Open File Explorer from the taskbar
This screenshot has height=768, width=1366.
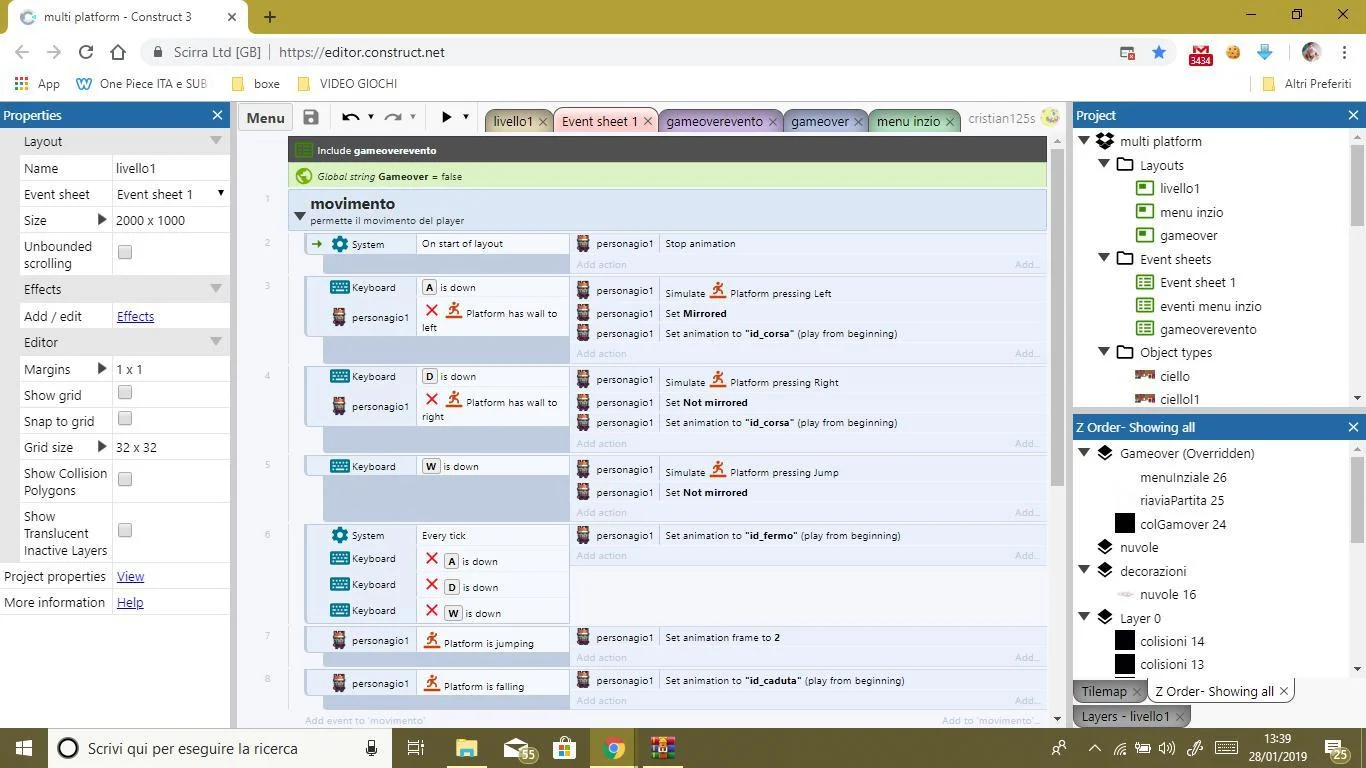pos(467,748)
